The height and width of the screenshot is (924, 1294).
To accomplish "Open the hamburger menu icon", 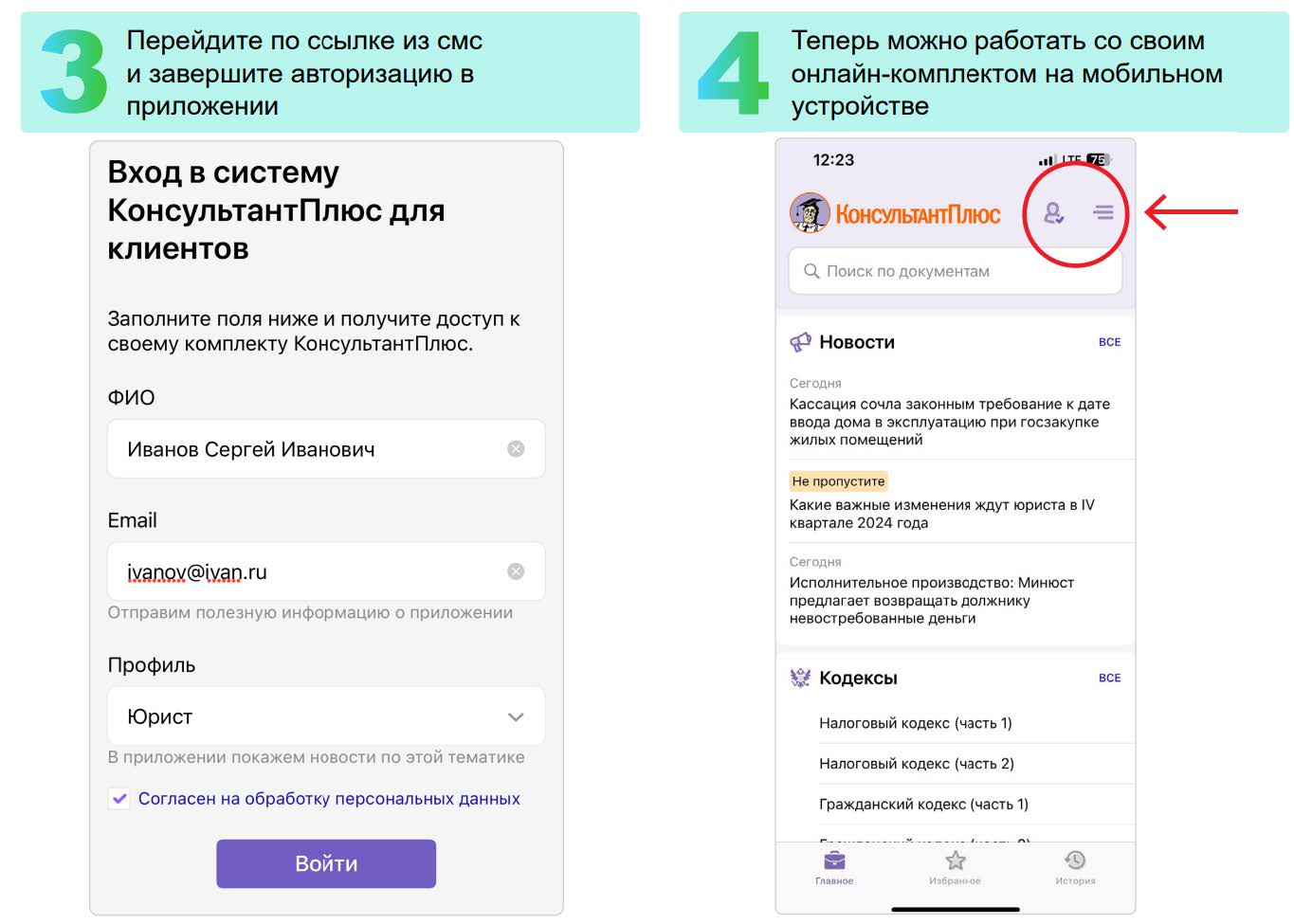I will 1103,212.
